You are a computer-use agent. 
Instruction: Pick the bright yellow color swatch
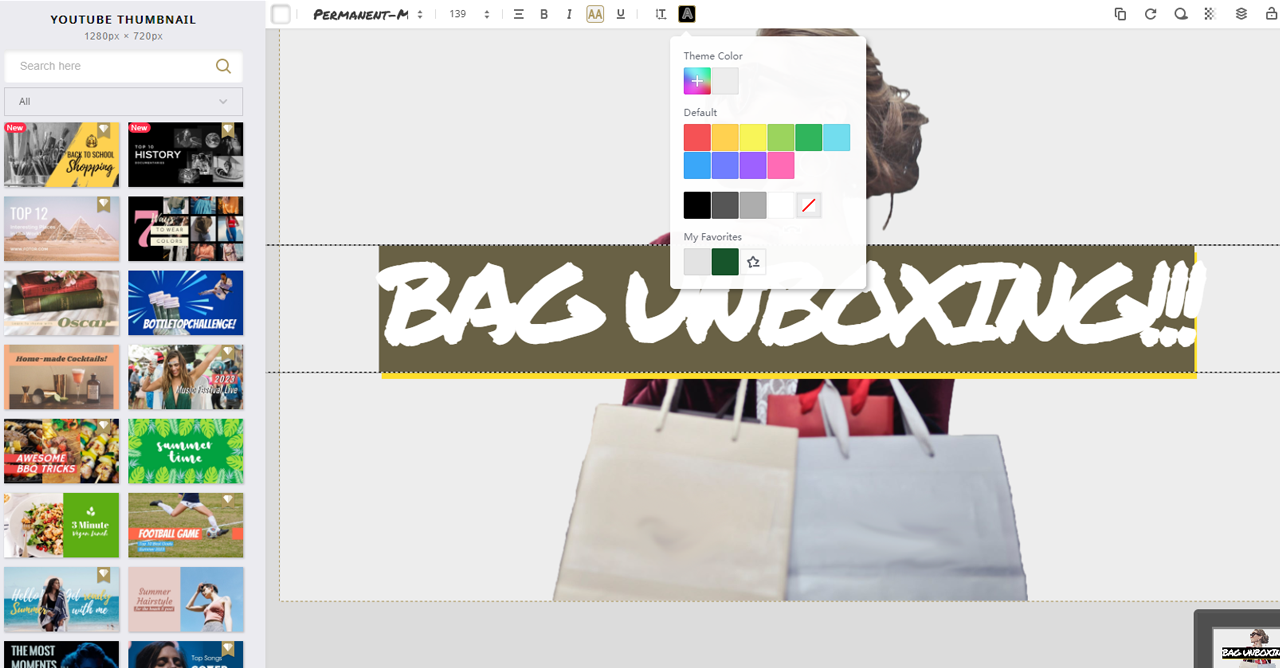click(x=753, y=137)
